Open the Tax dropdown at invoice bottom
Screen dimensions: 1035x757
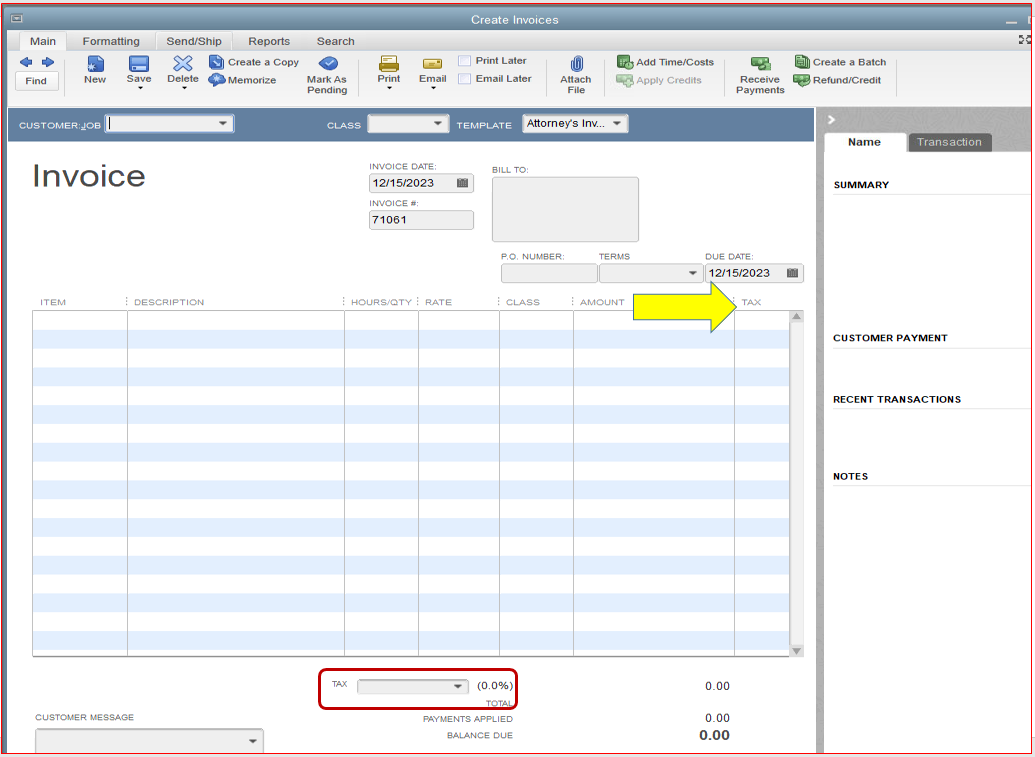click(x=459, y=686)
